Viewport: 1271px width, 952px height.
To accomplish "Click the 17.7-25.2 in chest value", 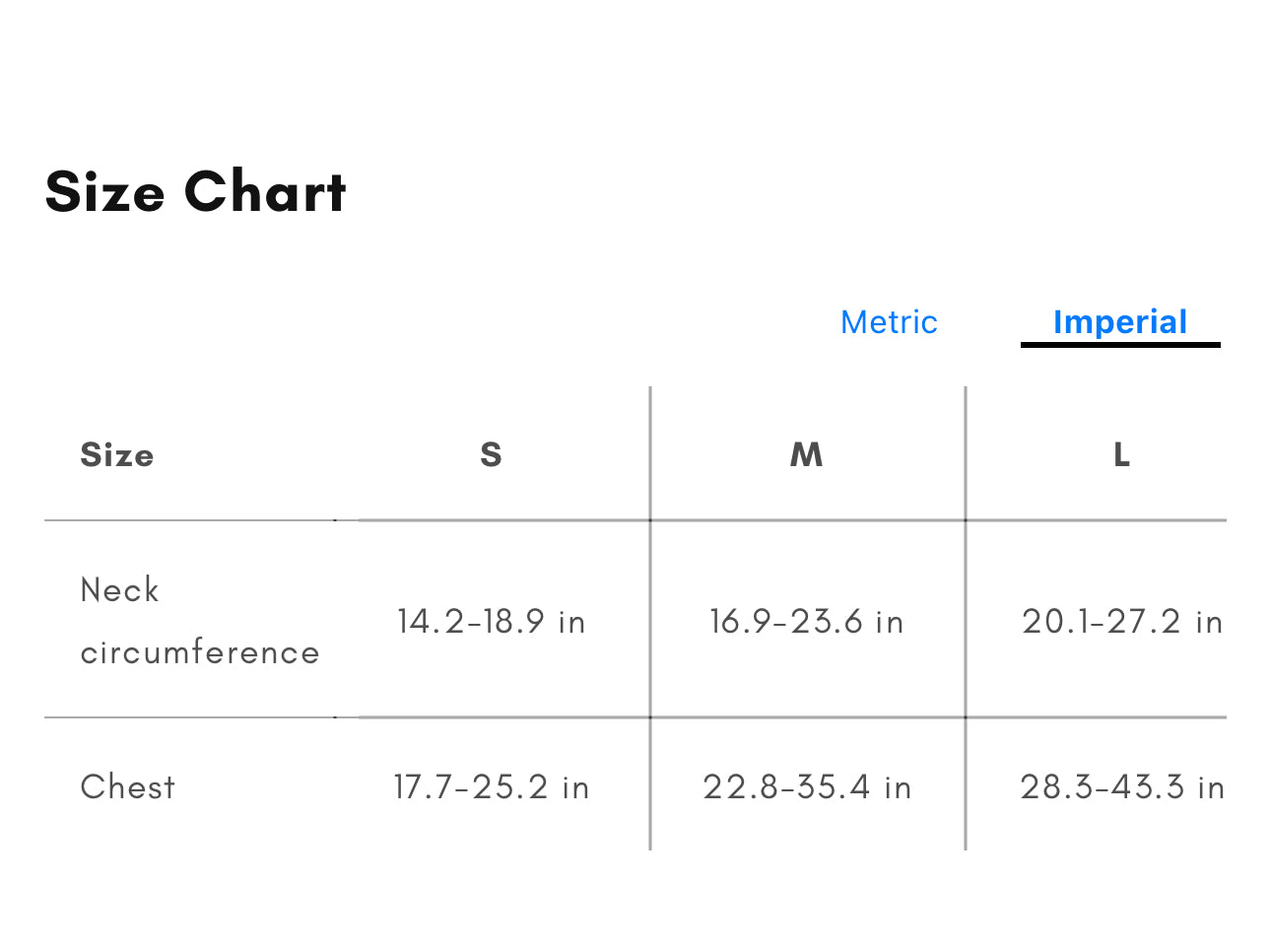I will pyautogui.click(x=491, y=787).
